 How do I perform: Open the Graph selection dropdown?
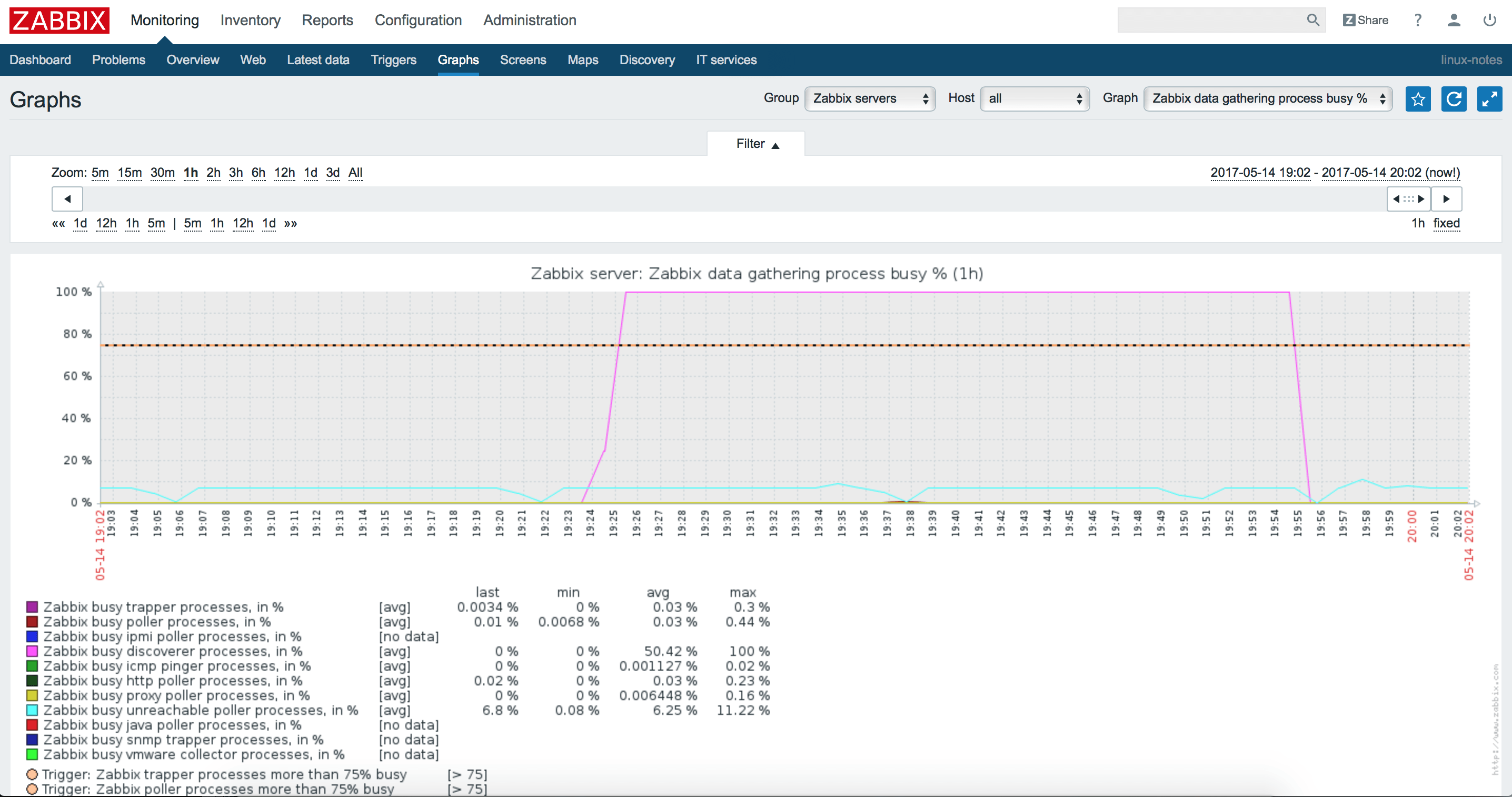tap(1268, 98)
